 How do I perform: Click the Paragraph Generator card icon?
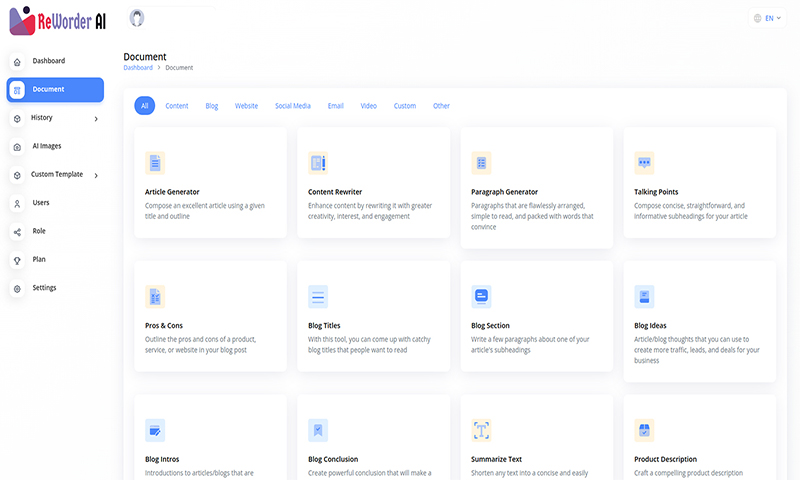481,163
